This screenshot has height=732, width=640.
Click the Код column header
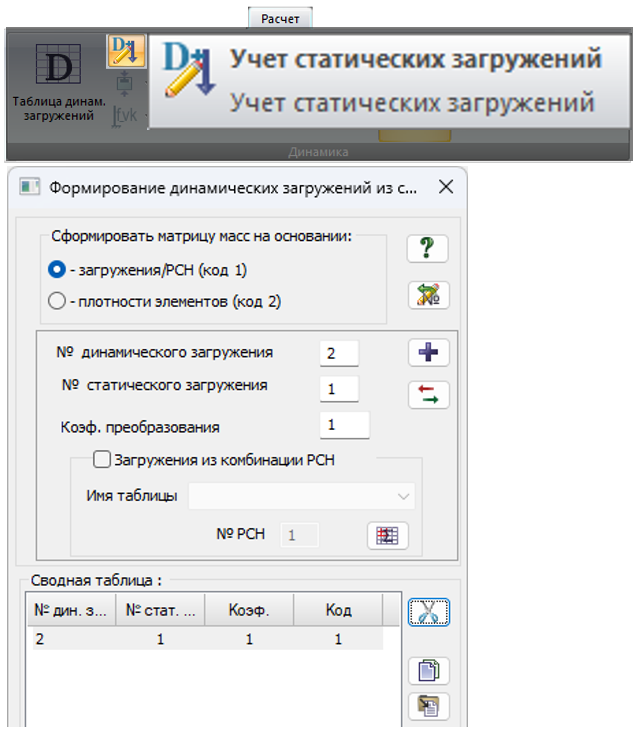pos(338,610)
